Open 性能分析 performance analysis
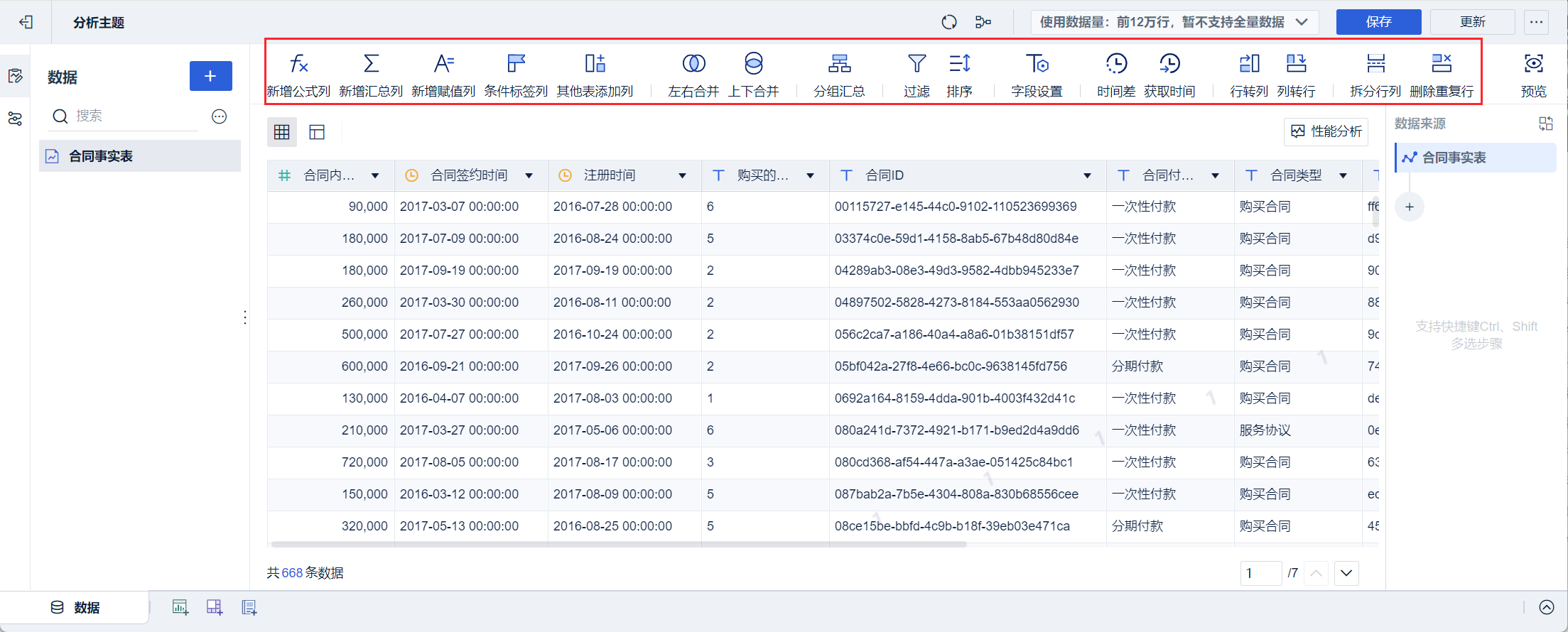 click(1326, 131)
